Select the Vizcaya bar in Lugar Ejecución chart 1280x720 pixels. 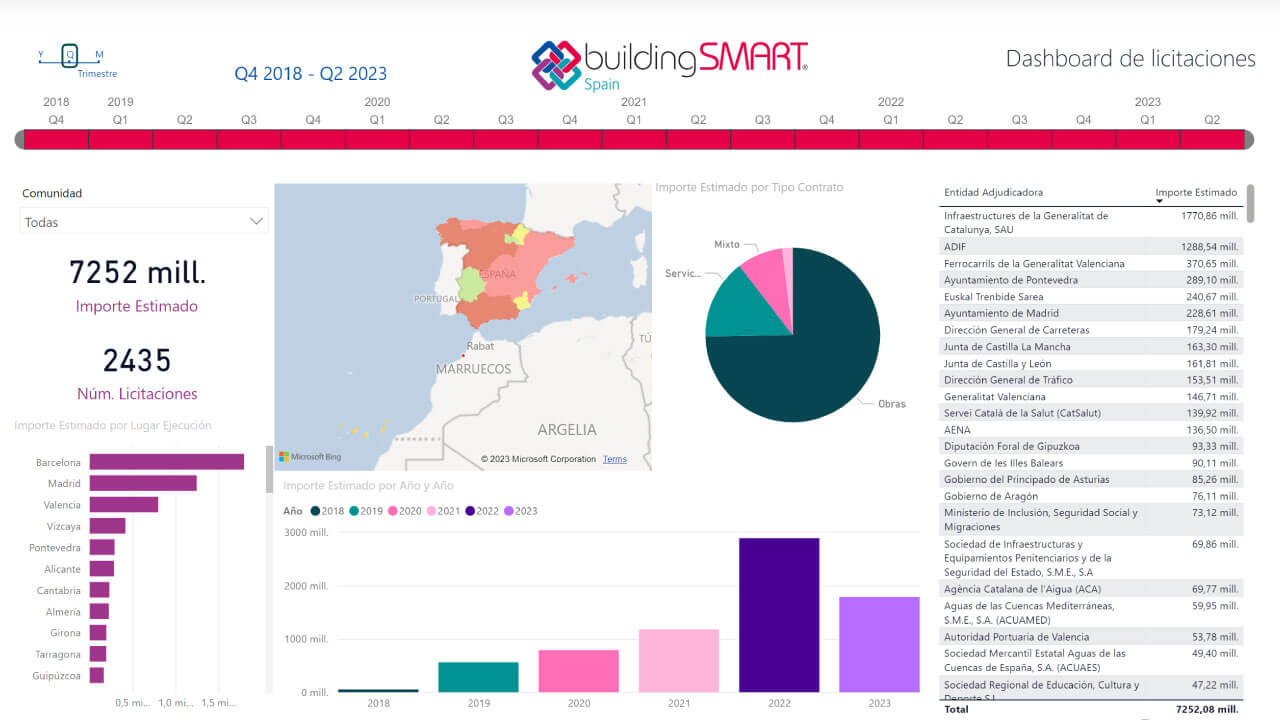pyautogui.click(x=107, y=526)
